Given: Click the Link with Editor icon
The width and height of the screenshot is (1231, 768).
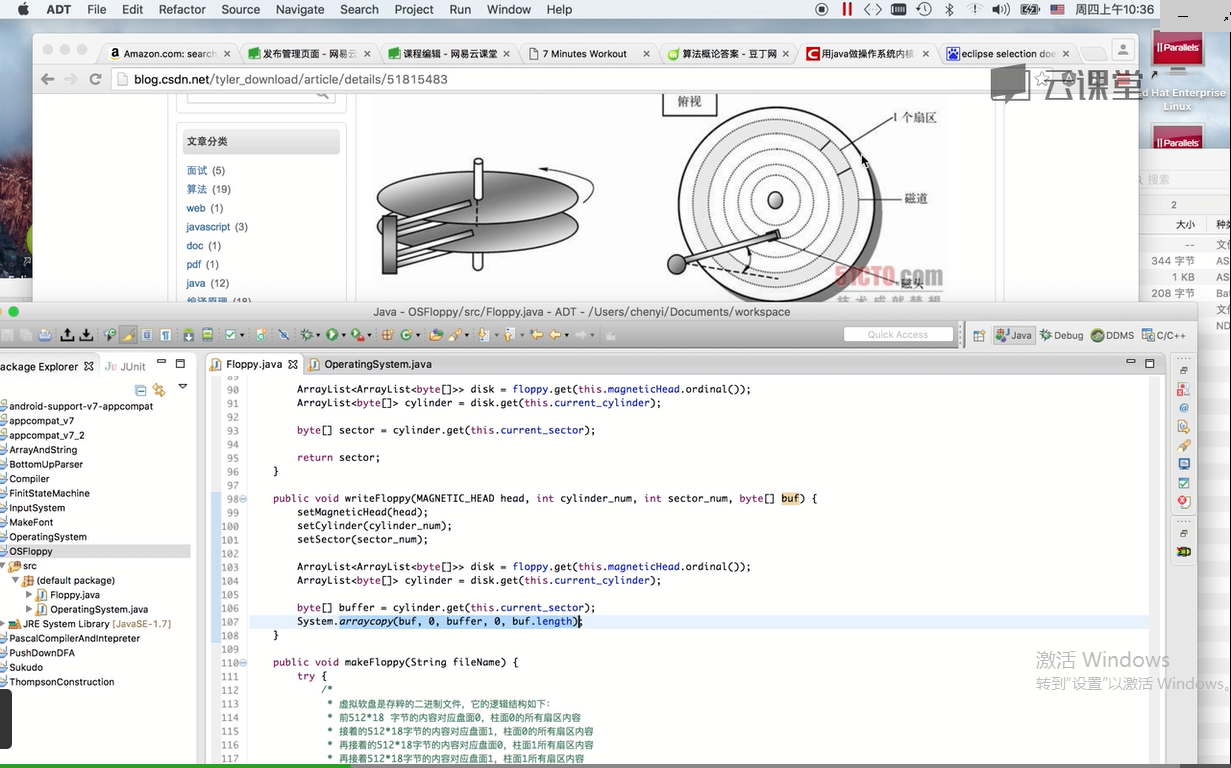Looking at the screenshot, I should [x=159, y=390].
